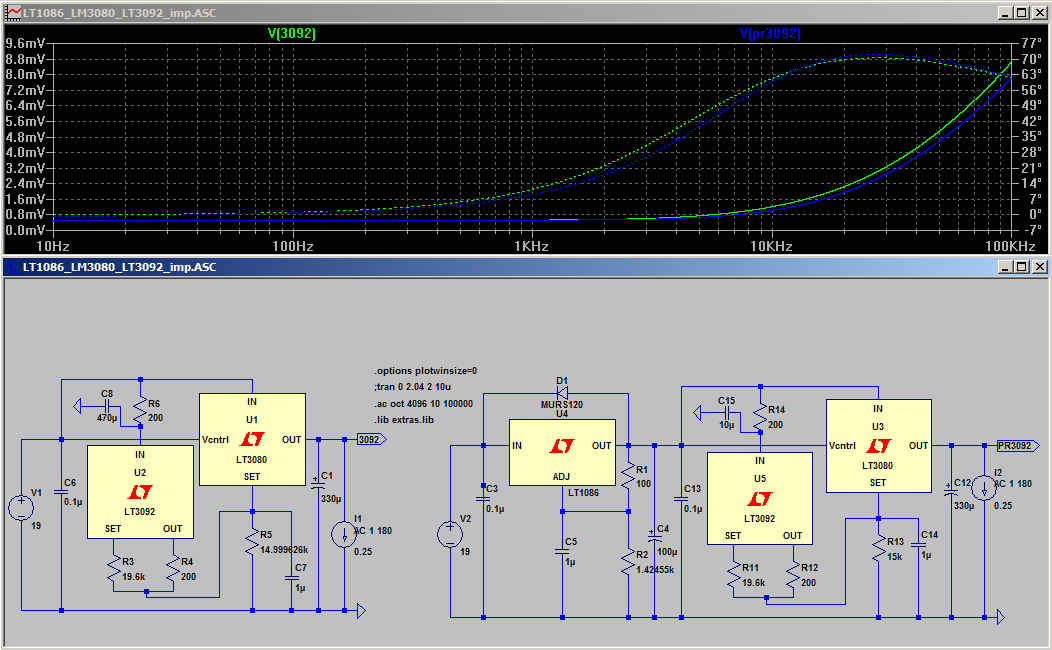
Task: Select the I1 current source symbol
Action: (344, 534)
